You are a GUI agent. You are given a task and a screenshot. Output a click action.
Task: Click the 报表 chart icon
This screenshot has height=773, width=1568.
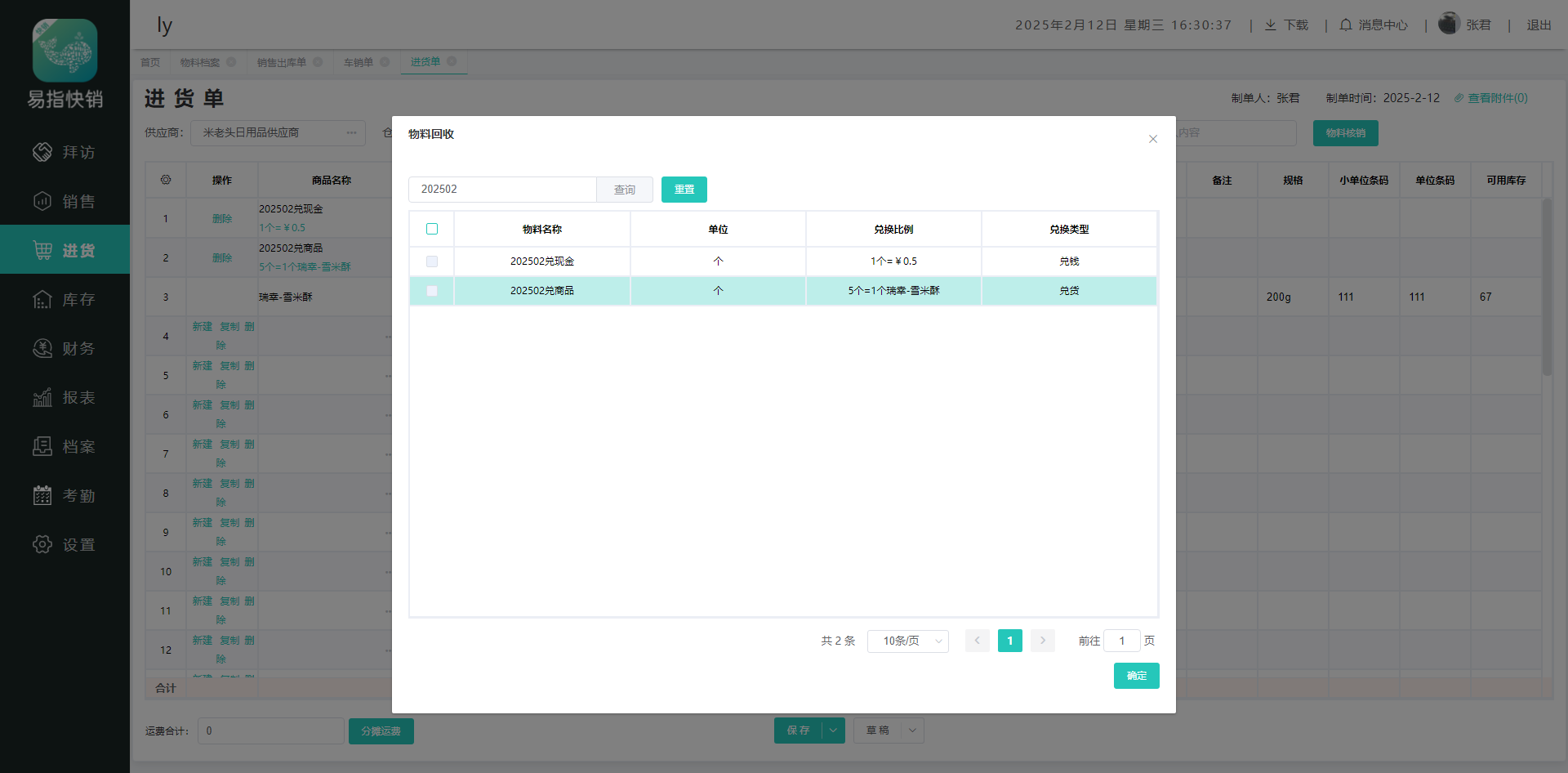tap(42, 398)
